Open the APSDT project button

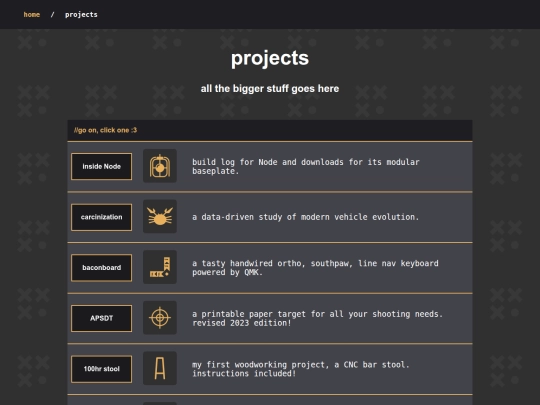click(x=102, y=318)
